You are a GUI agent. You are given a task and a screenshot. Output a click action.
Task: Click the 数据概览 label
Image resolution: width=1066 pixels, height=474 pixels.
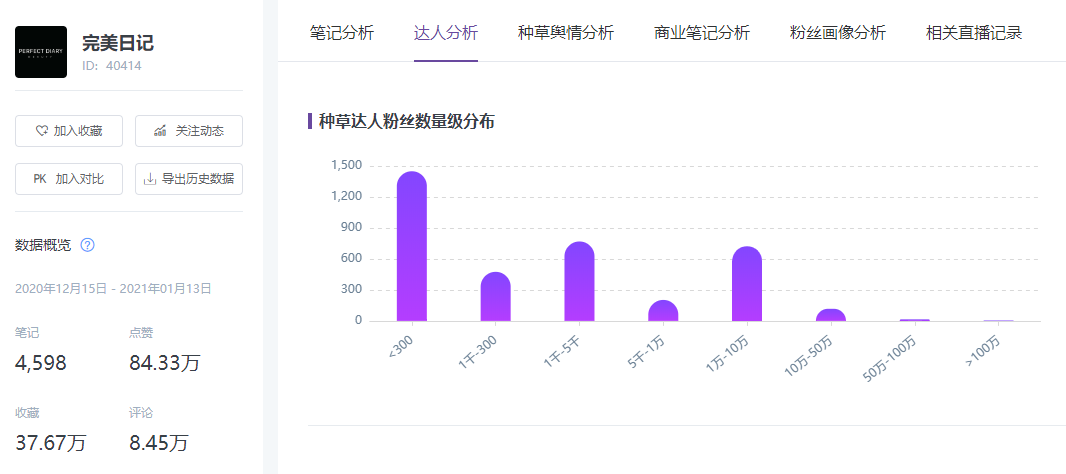43,245
